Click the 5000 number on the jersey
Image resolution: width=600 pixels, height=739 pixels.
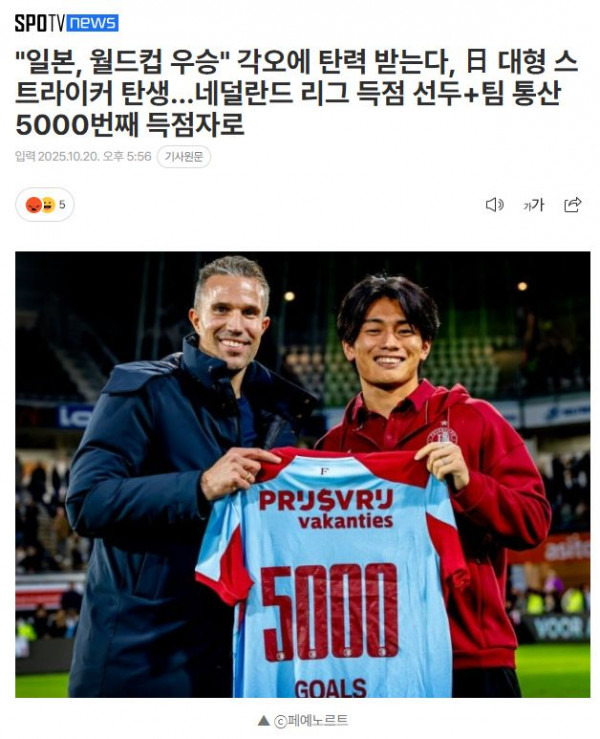coord(329,612)
